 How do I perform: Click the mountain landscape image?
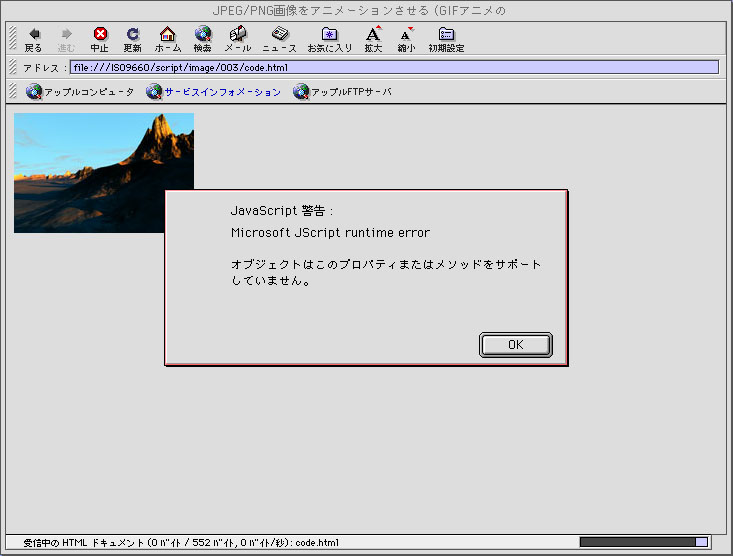tap(104, 173)
